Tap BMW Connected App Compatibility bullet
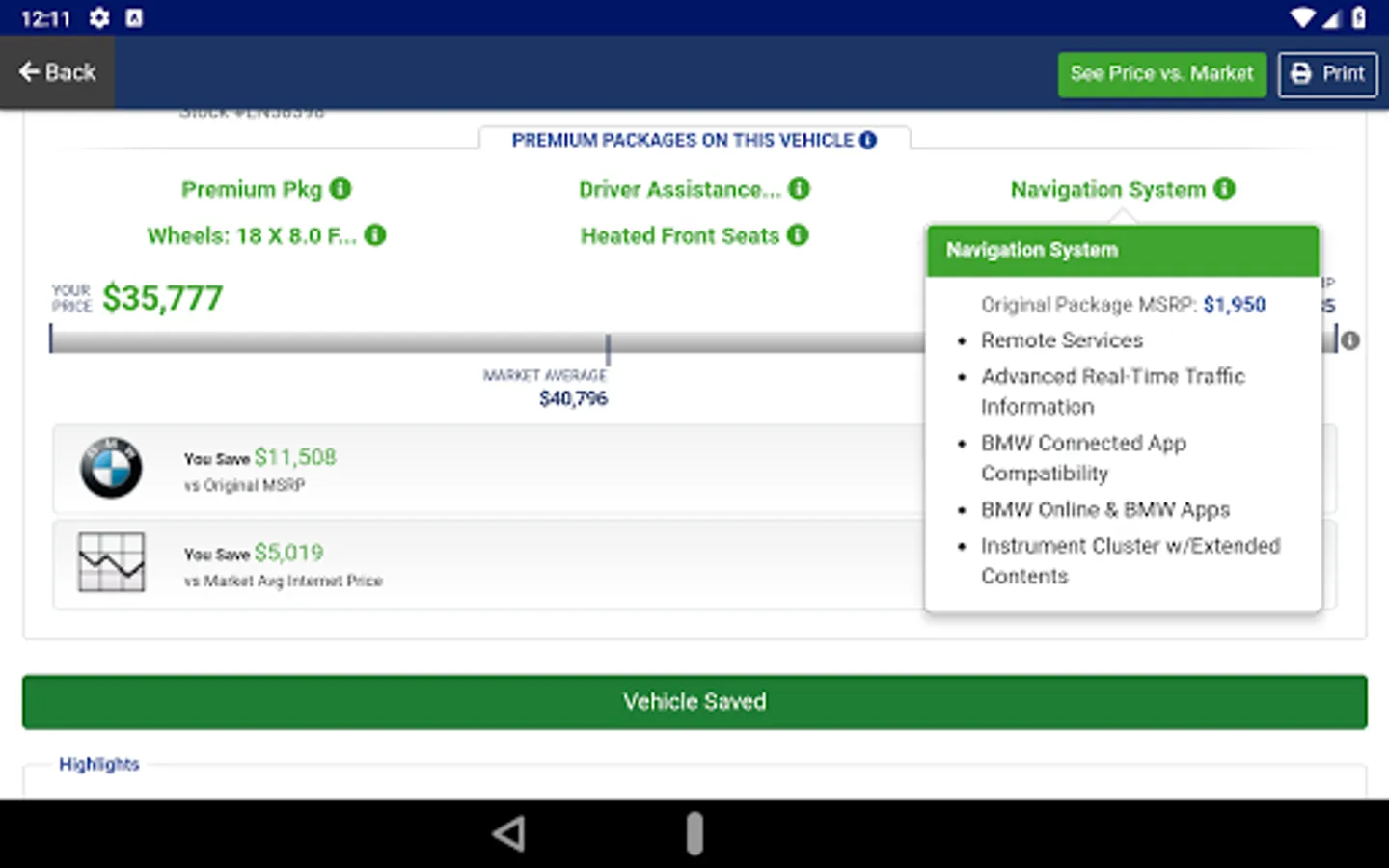 [x=1083, y=458]
